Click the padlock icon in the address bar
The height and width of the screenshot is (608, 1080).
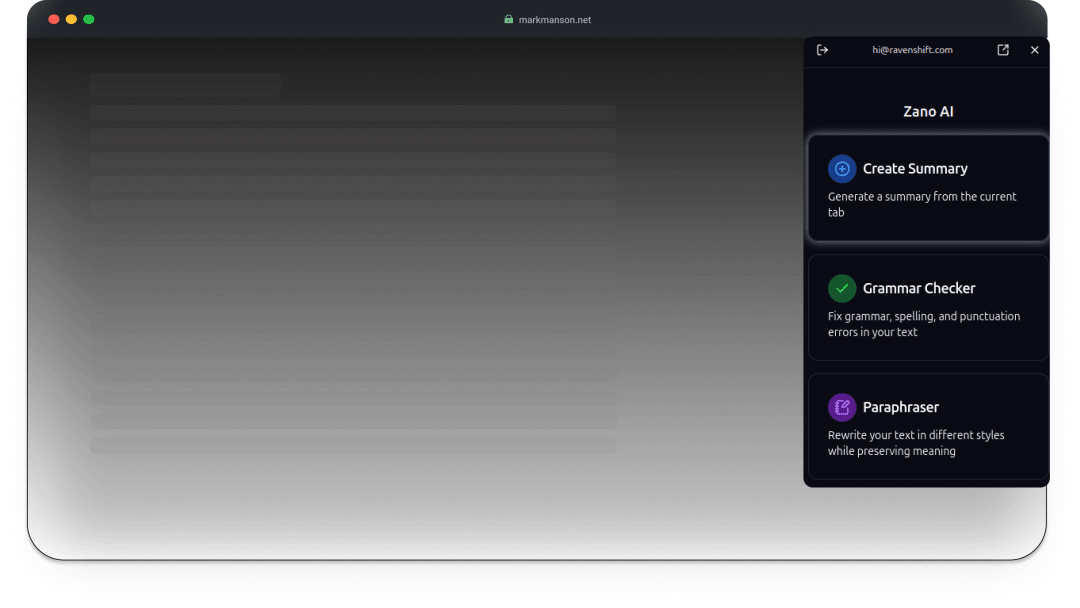509,19
